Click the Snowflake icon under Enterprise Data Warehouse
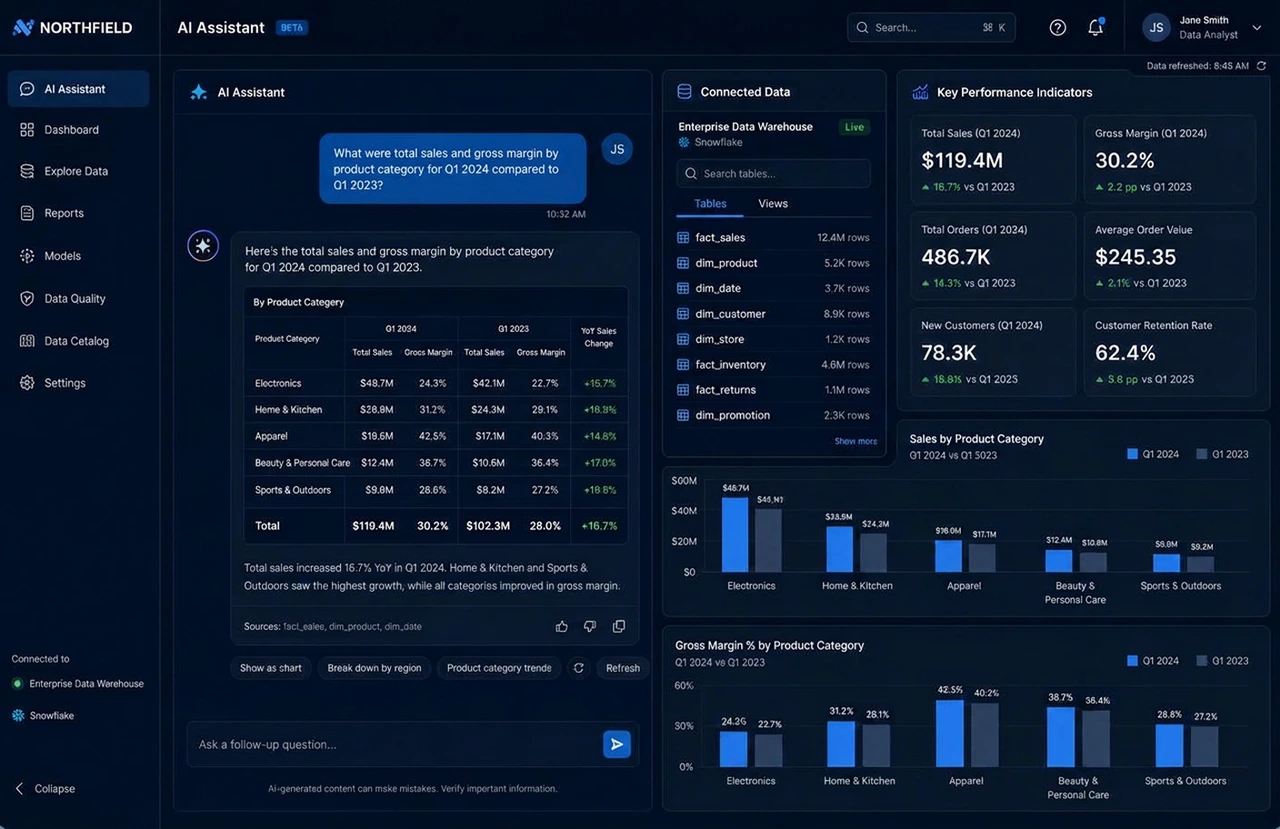 [x=684, y=143]
